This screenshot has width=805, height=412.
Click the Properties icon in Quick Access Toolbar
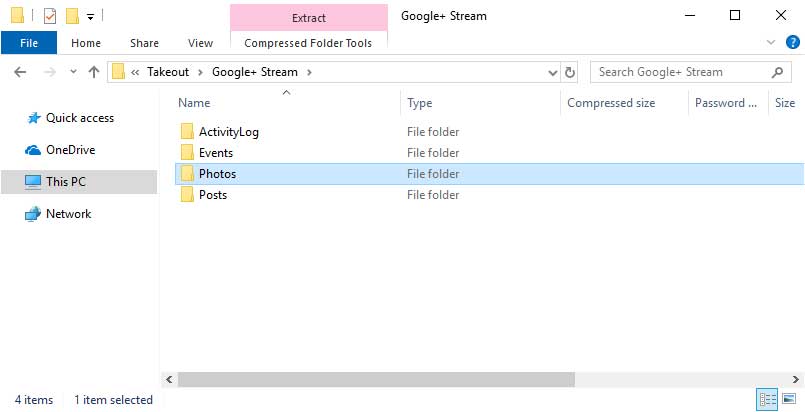[x=50, y=16]
